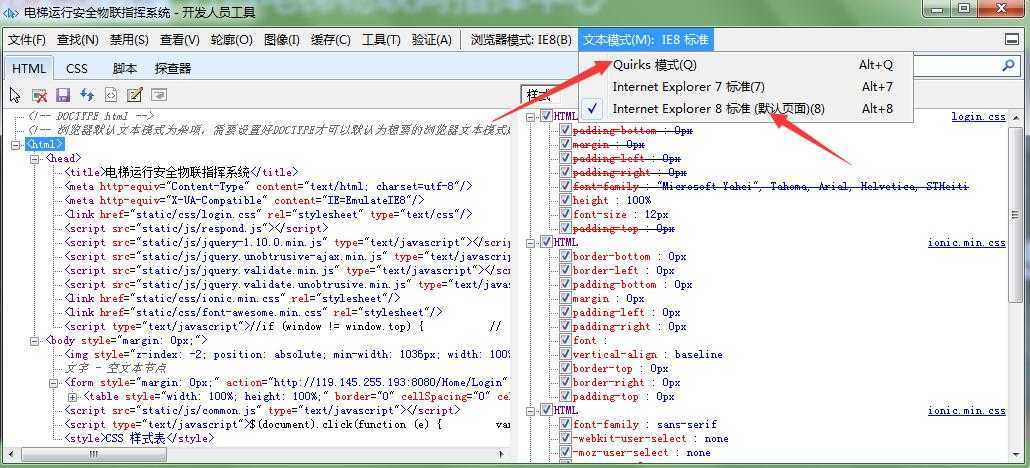The image size is (1030, 468).
Task: Click the developer tools search input field
Action: tap(954, 65)
